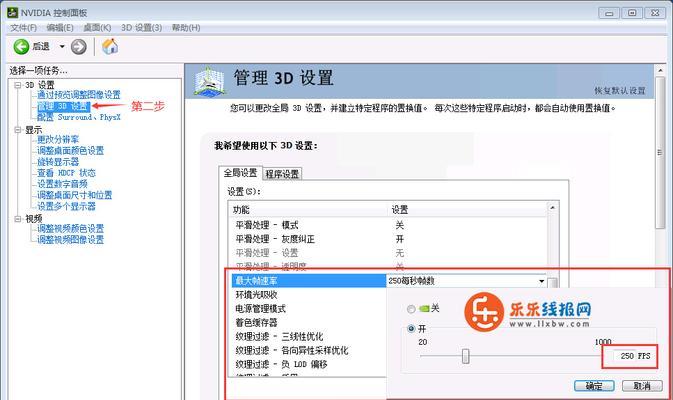Open 配置 Surround、PhysX task
Screen dimensions: 673x400
[79, 117]
